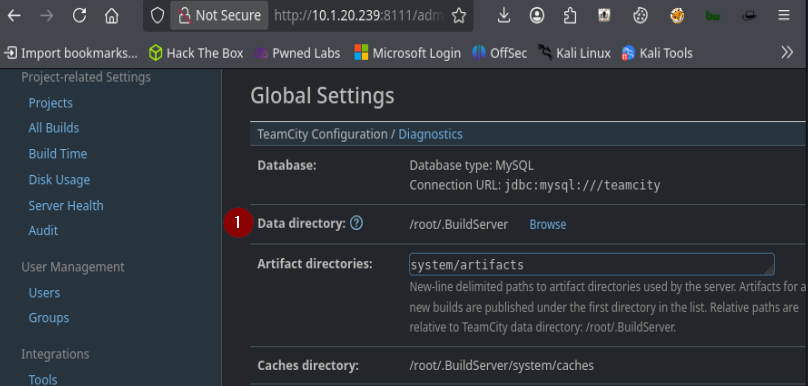The height and width of the screenshot is (386, 808).
Task: Click the jdbc:mysql:///teamcity connection URL
Action: point(583,186)
